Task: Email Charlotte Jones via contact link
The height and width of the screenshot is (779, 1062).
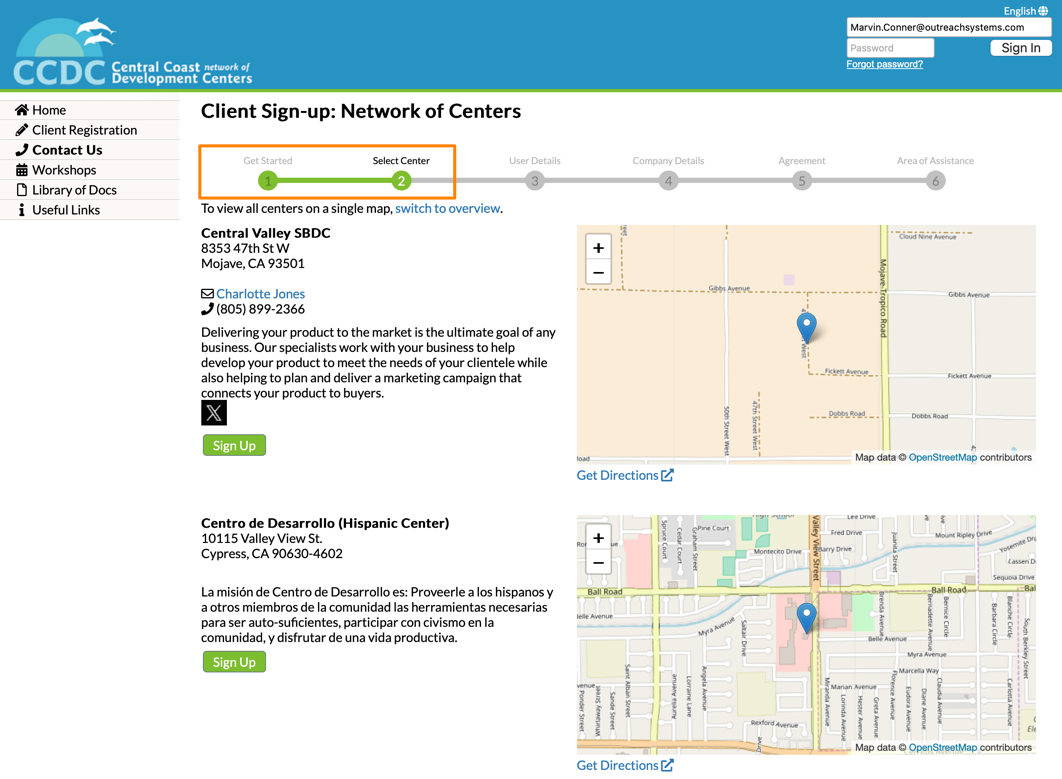Action: pyautogui.click(x=260, y=294)
